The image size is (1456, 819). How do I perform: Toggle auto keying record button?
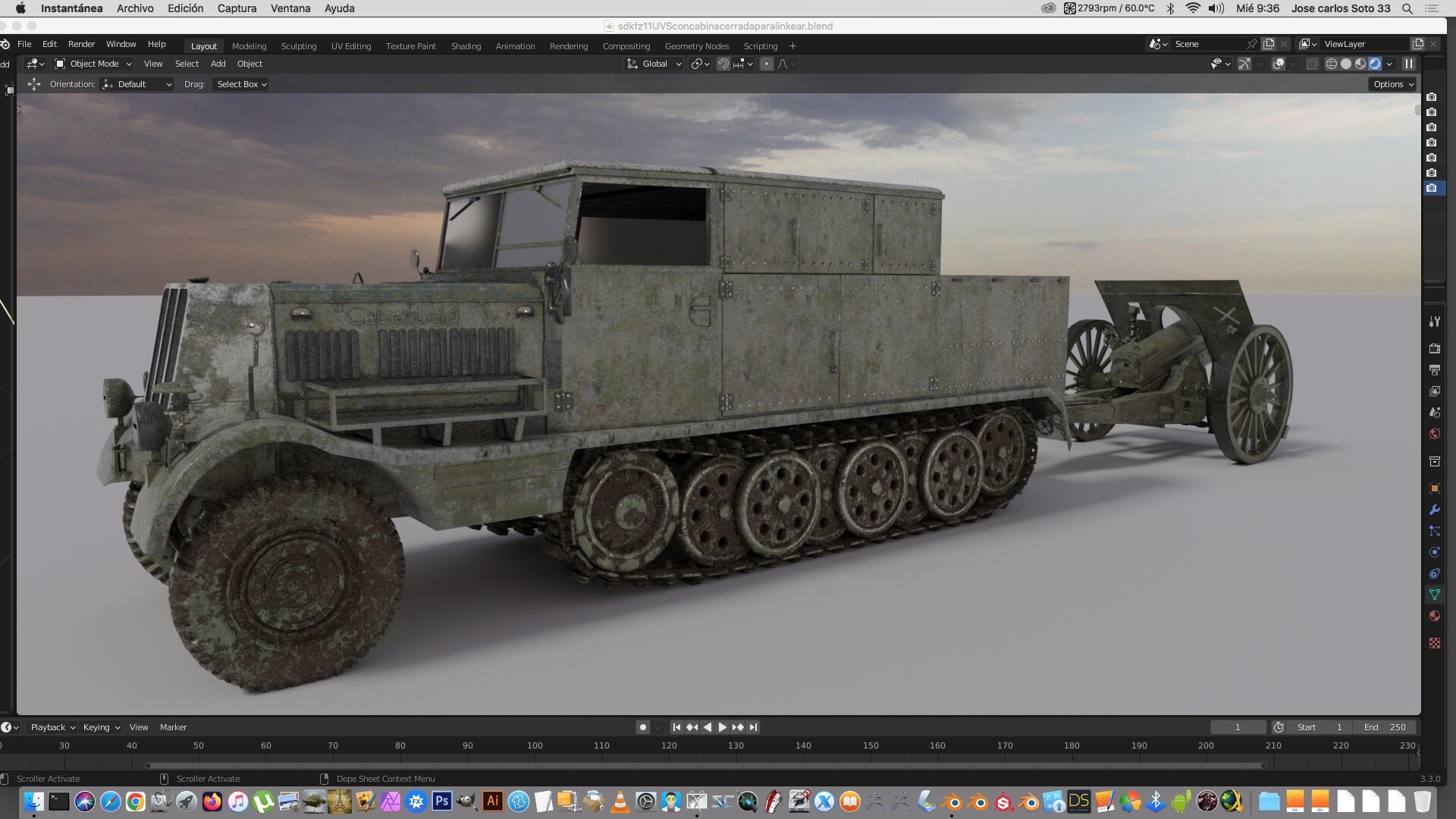643,727
